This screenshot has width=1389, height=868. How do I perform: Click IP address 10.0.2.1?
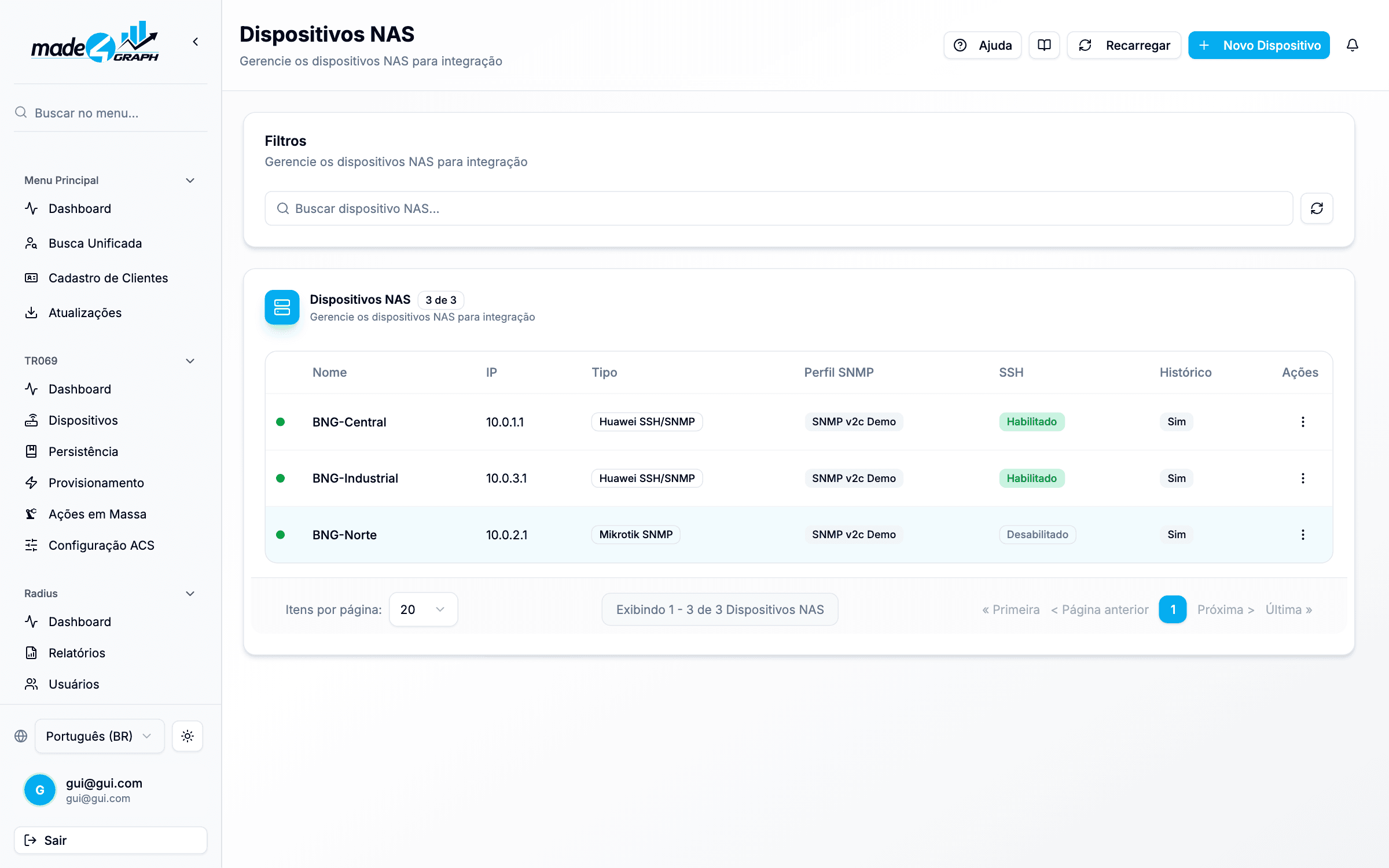[506, 535]
